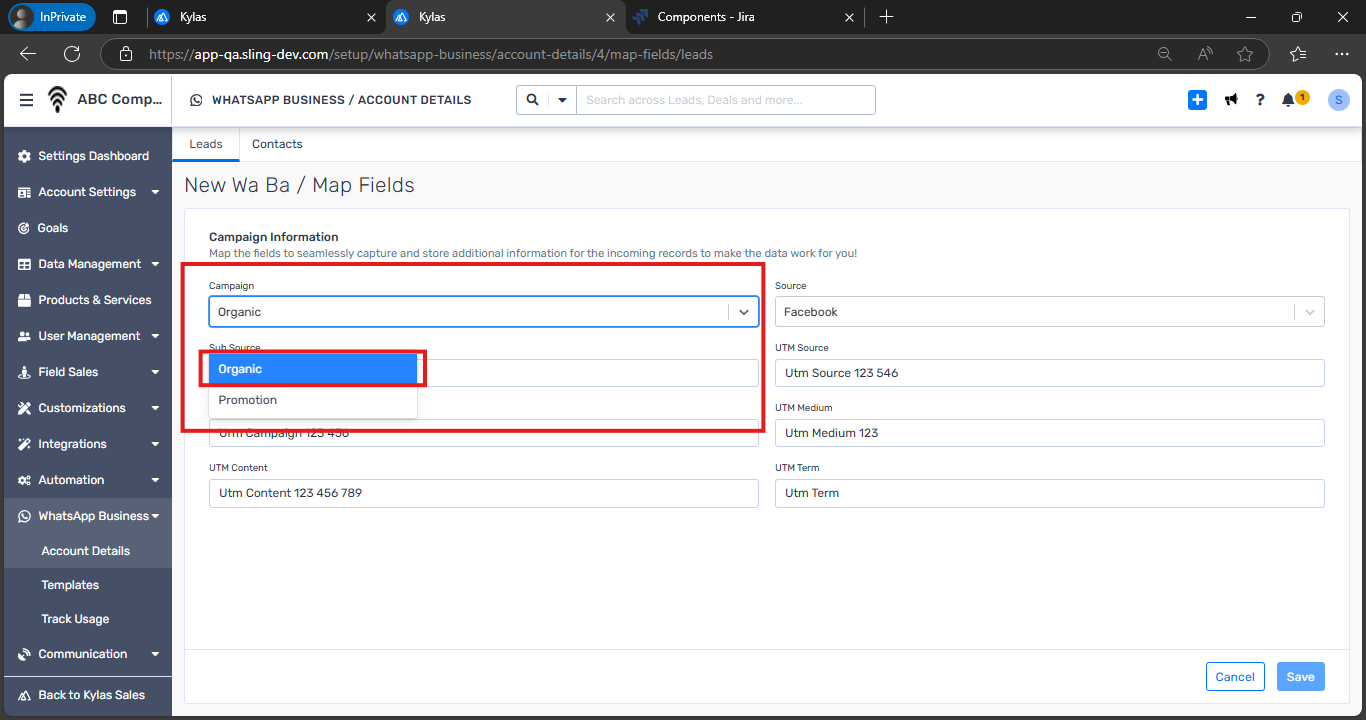Screen dimensions: 1366x720
Task: Switch to the first Kylas browser tab
Action: (x=266, y=17)
